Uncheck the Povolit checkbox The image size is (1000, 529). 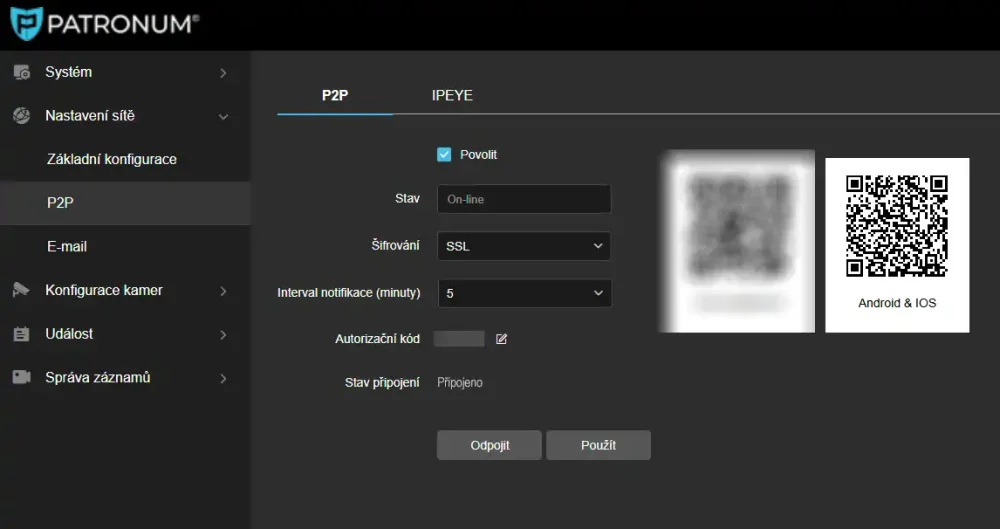point(444,154)
